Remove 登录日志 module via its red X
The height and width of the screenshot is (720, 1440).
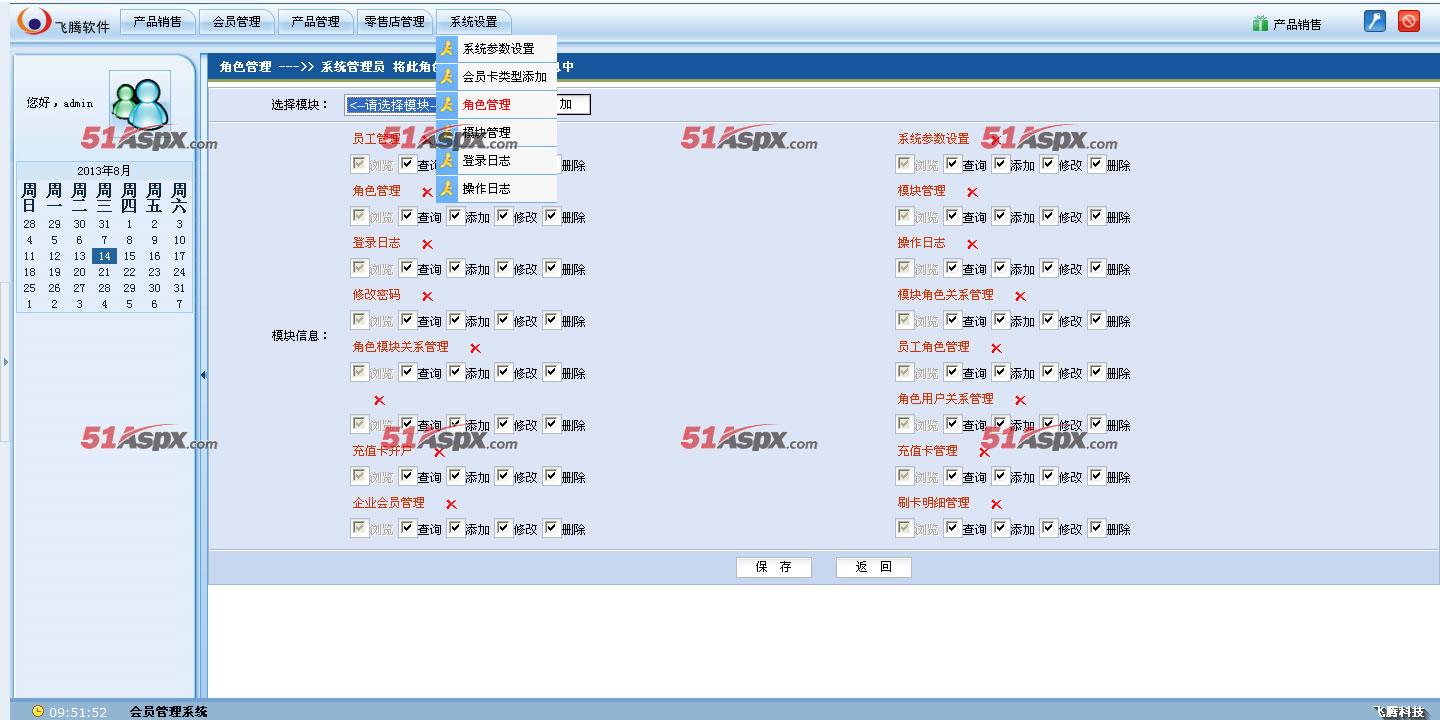[427, 244]
